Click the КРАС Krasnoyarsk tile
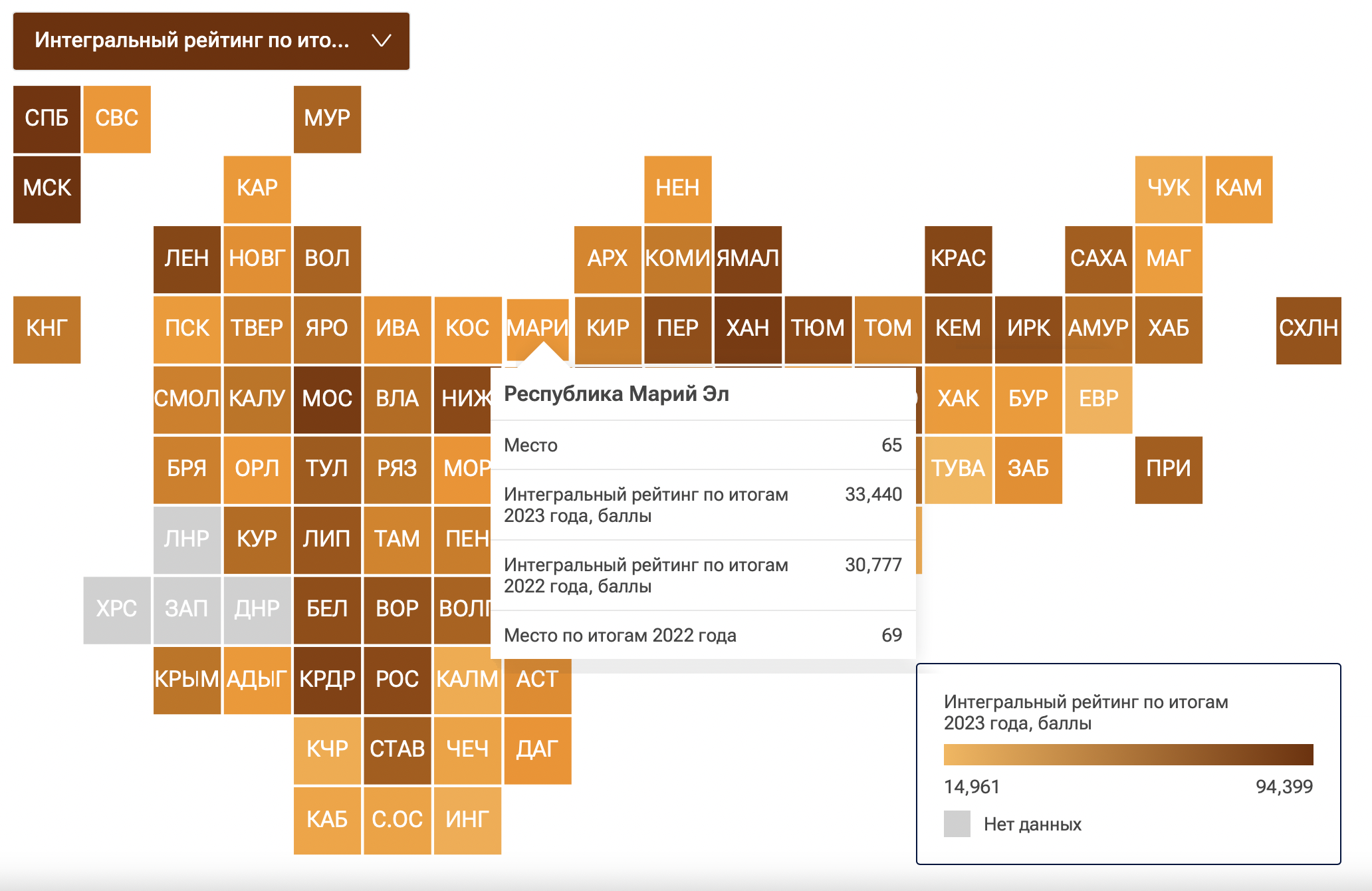Viewport: 1372px width, 891px height. point(958,259)
